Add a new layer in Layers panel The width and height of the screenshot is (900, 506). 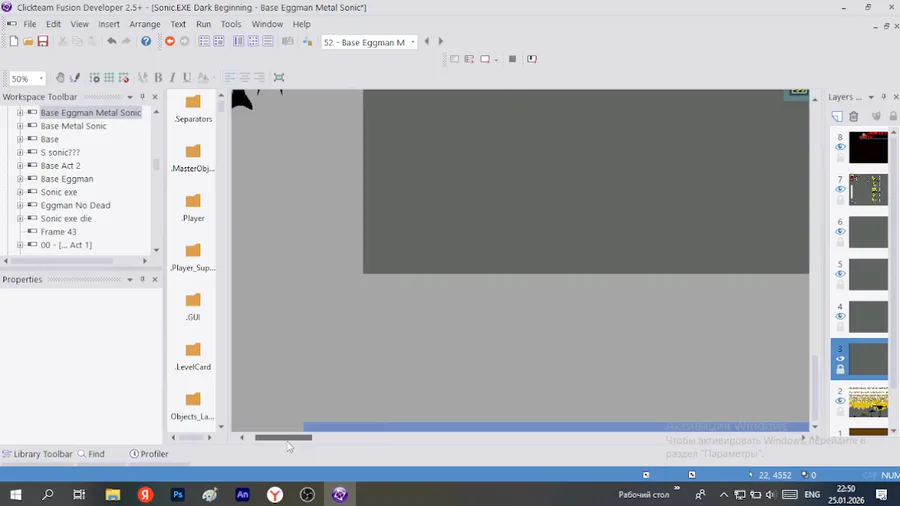[x=837, y=116]
